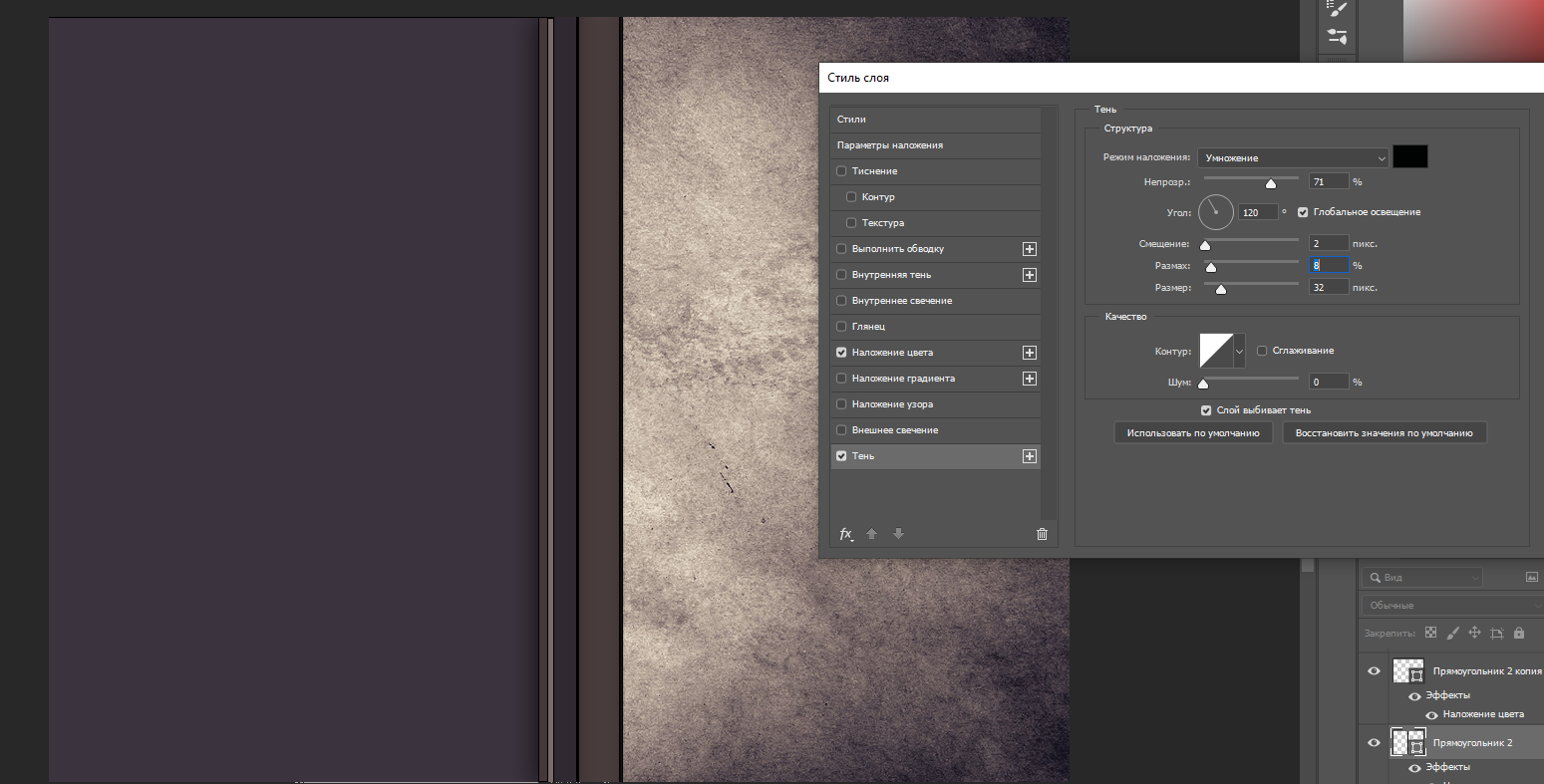The width and height of the screenshot is (1544, 784).
Task: Toggle the Глобальное освещение checkbox
Action: click(1303, 212)
